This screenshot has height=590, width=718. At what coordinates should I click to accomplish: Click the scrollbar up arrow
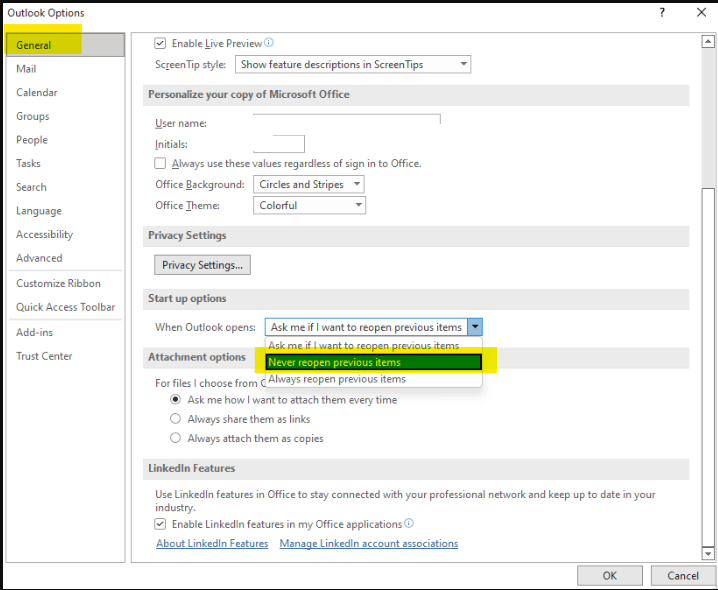click(708, 42)
